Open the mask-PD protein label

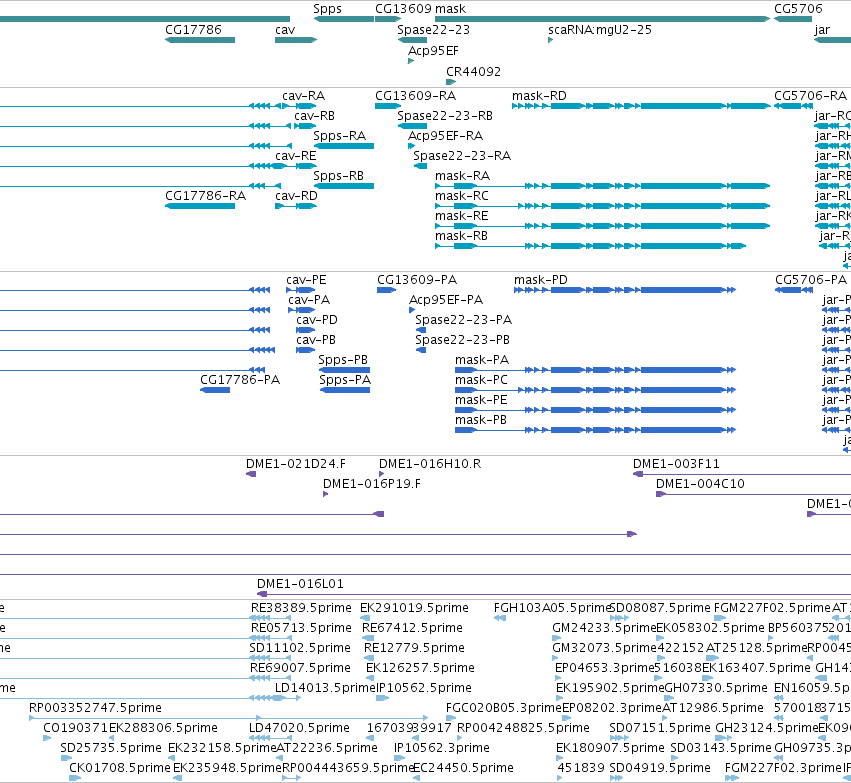(x=541, y=279)
